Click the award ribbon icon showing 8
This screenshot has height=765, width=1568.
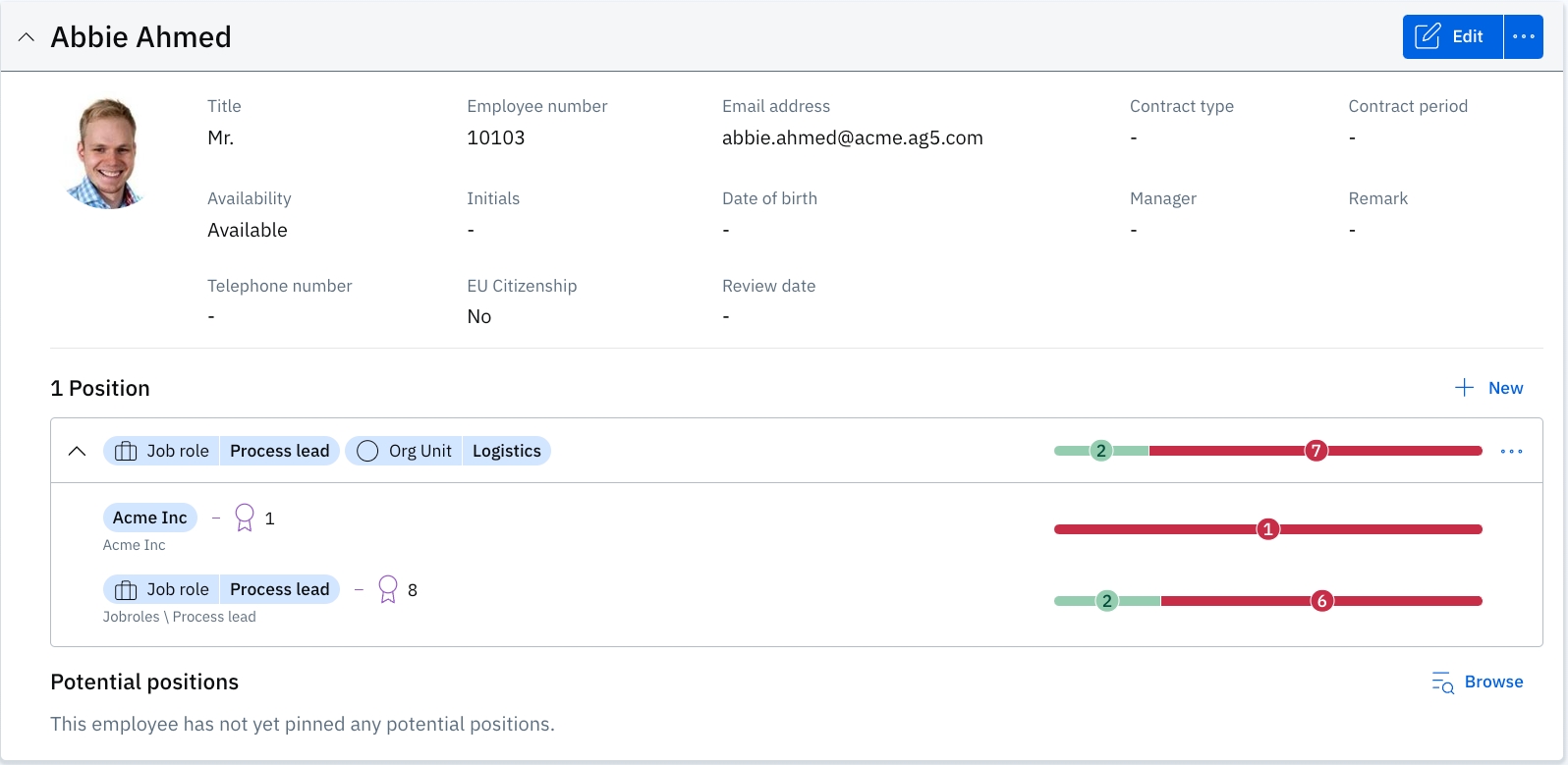(388, 589)
